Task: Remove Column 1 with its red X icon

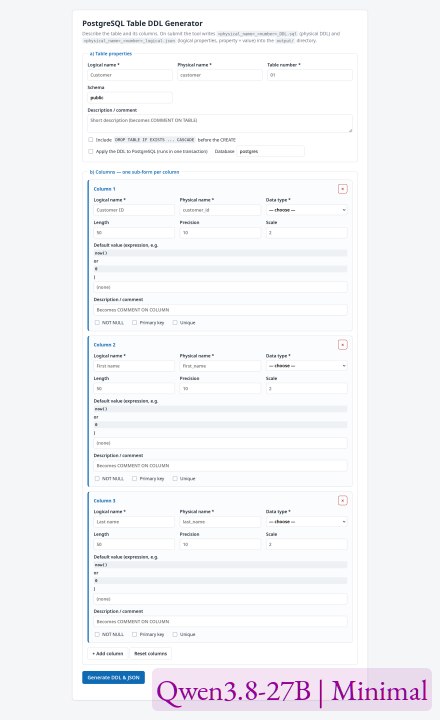Action: [343, 189]
